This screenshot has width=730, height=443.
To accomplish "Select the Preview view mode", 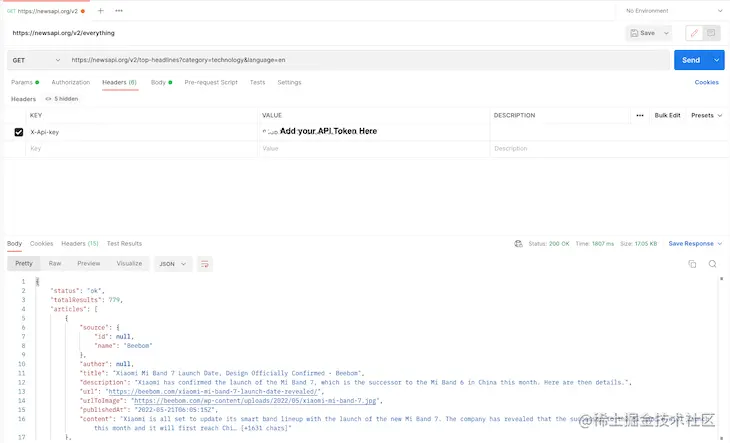I will [88, 263].
